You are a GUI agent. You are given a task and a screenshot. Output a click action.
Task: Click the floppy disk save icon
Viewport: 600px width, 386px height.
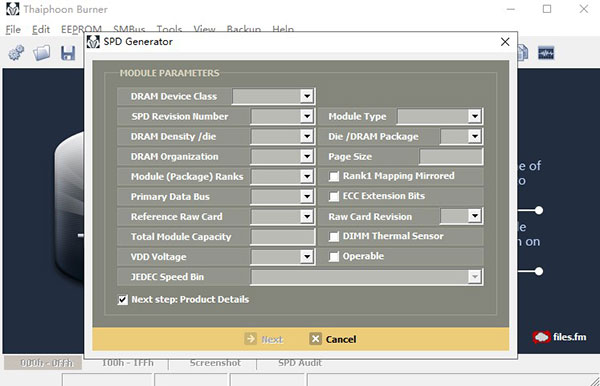68,53
